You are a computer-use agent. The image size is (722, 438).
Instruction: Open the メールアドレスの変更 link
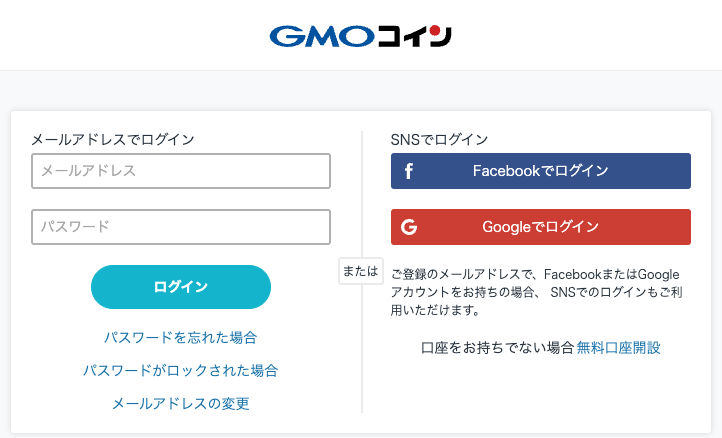coord(180,403)
